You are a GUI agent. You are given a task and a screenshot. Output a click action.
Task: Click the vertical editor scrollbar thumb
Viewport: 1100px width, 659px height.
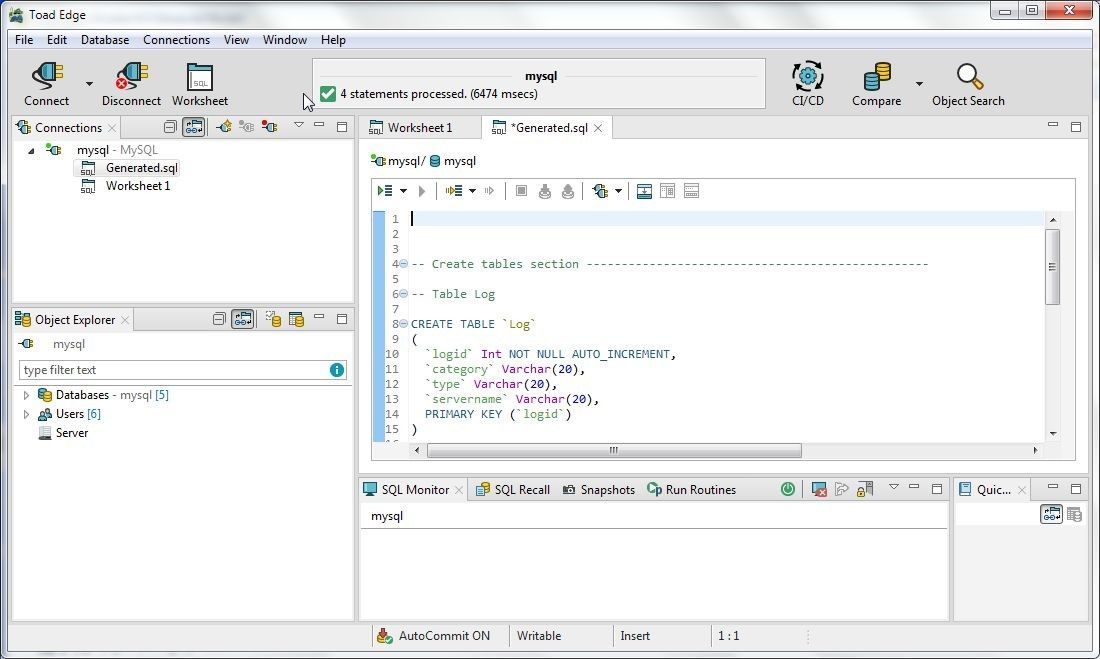pyautogui.click(x=1052, y=267)
